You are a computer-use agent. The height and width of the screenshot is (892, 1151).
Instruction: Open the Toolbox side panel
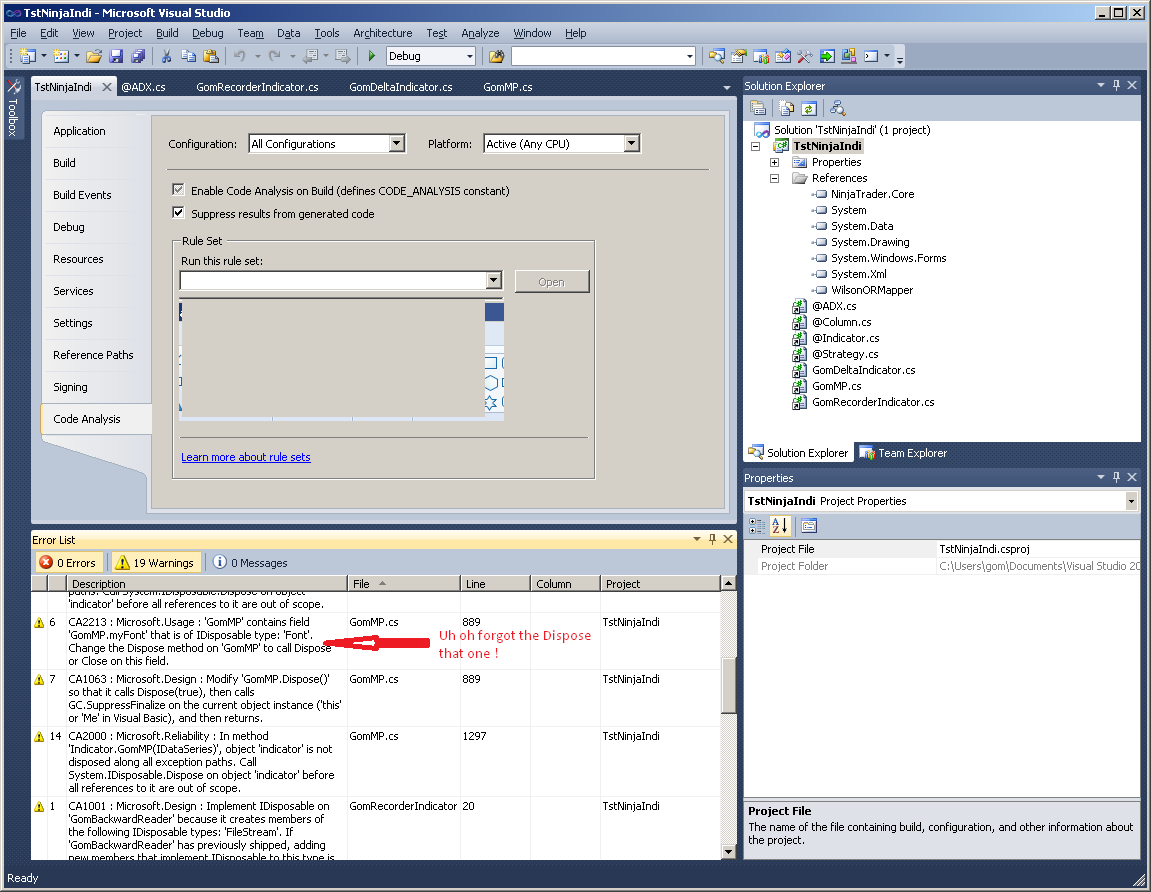[13, 107]
